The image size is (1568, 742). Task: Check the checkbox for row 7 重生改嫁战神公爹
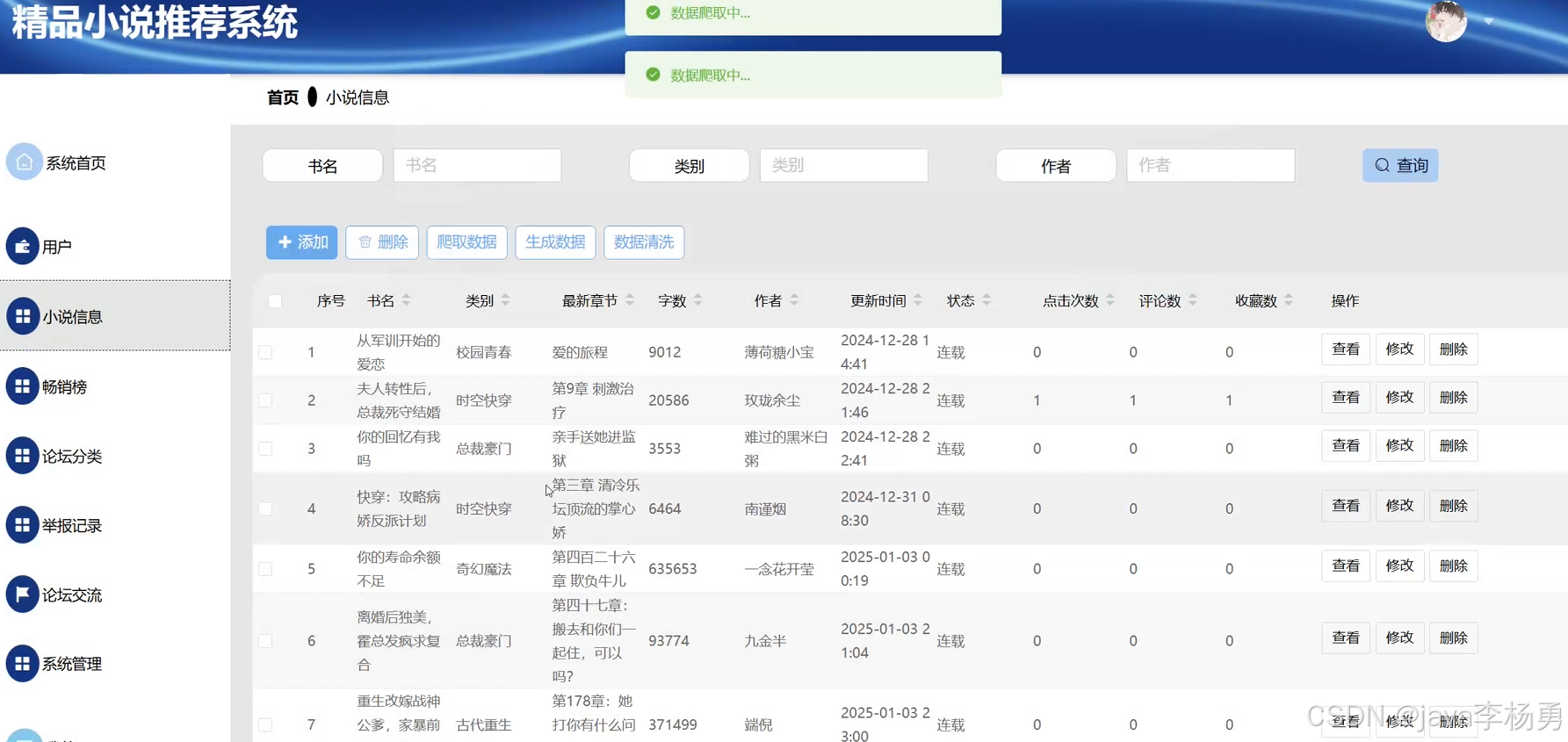click(x=265, y=724)
